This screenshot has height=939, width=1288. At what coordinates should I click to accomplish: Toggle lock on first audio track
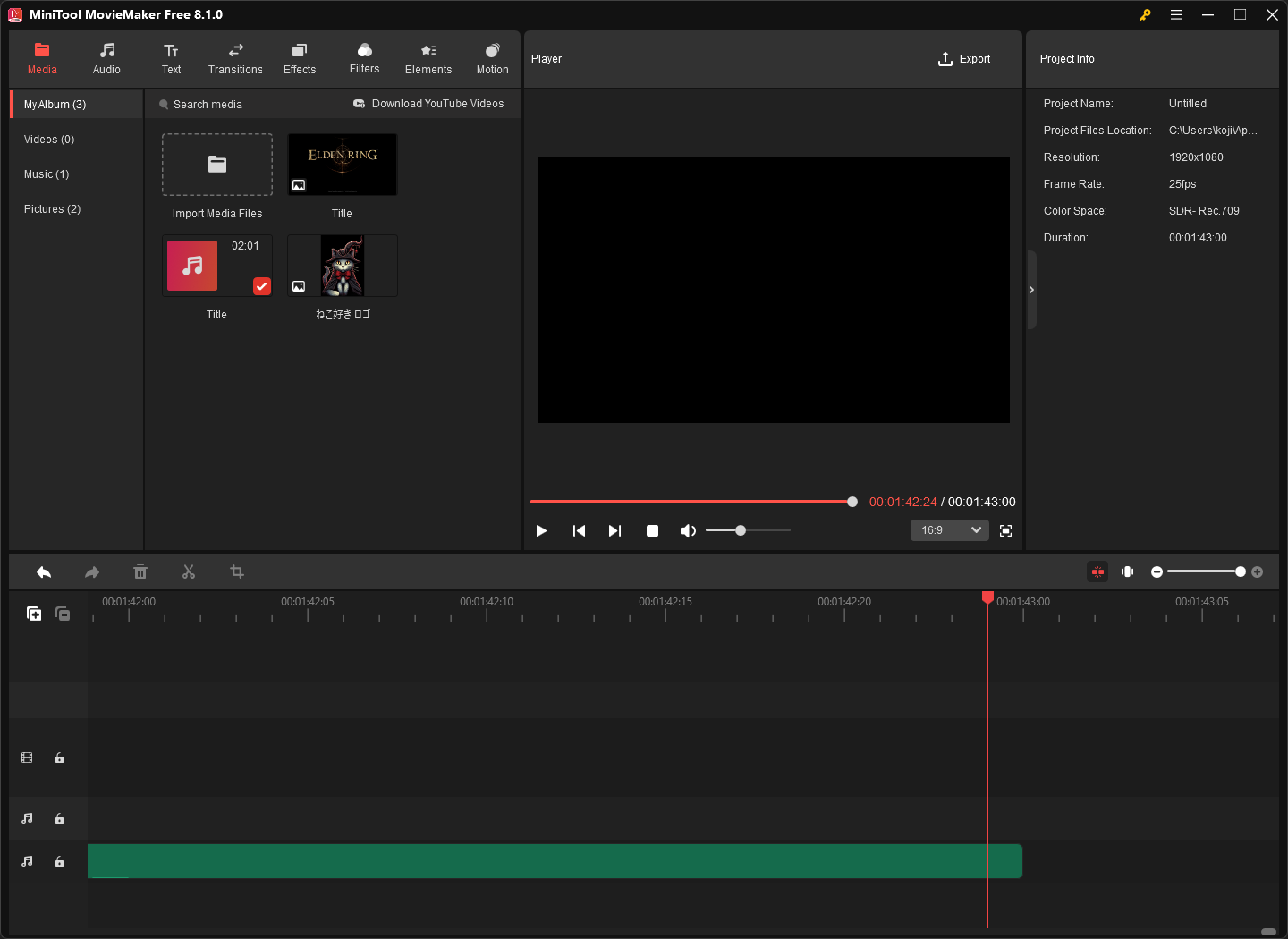[x=59, y=819]
